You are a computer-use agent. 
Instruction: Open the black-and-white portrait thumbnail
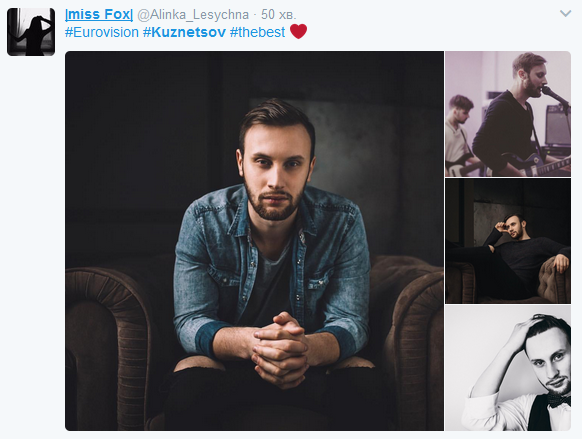508,368
